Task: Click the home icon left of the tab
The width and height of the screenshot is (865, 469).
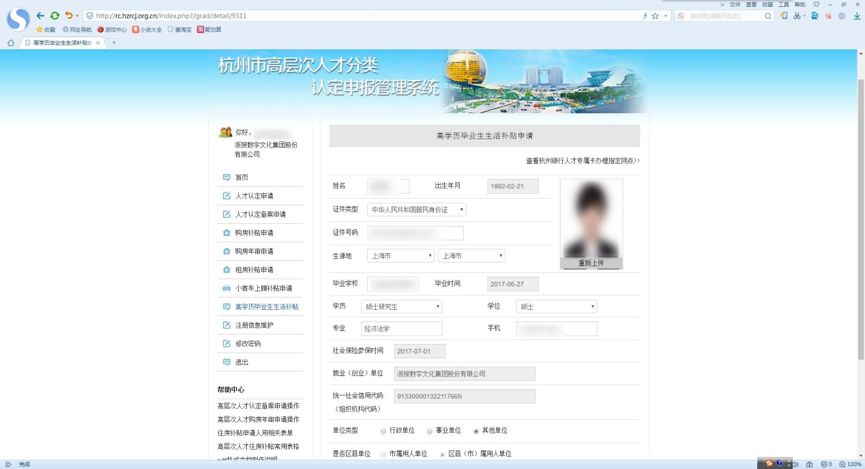Action: 10,42
